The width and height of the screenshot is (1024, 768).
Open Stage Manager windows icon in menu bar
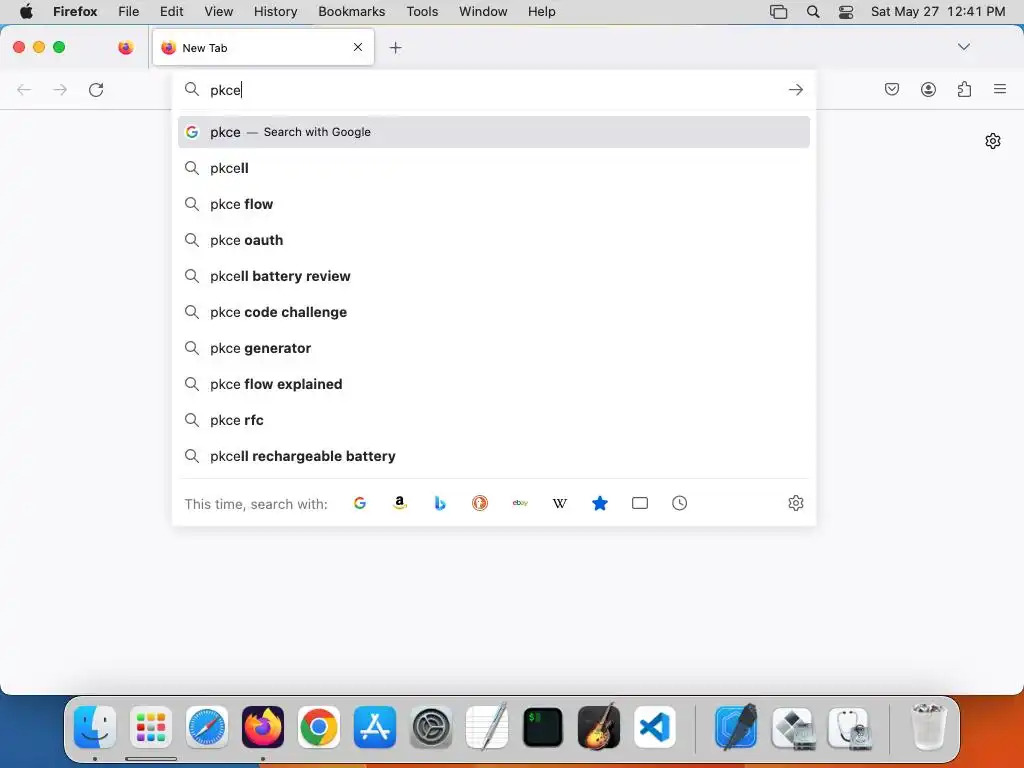(x=778, y=11)
